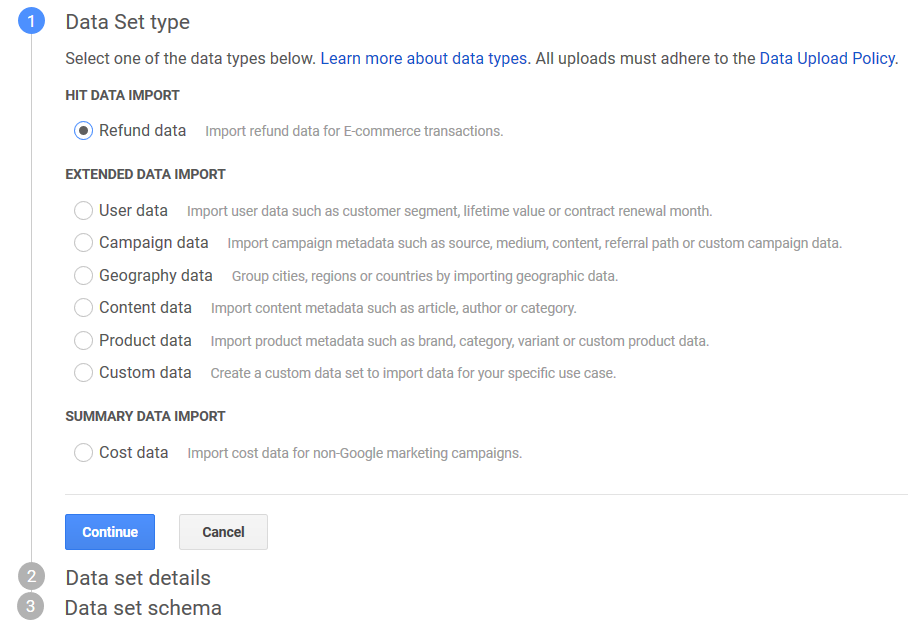Click the step 1 circle icon
The height and width of the screenshot is (634, 908).
pos(31,21)
